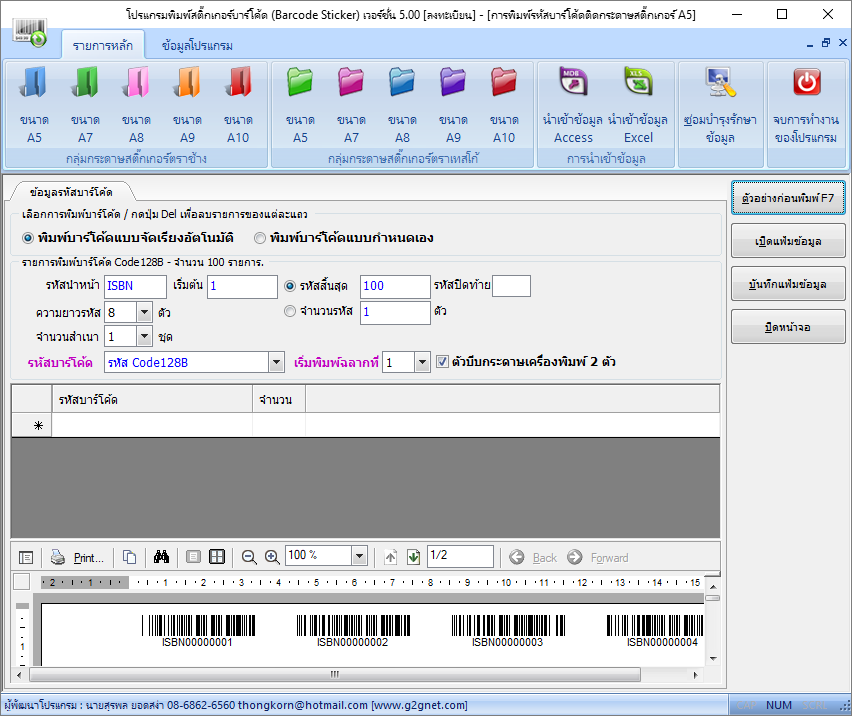Toggle printer paper feeder 2 checkbox
The width and height of the screenshot is (852, 716).
pyautogui.click(x=442, y=362)
